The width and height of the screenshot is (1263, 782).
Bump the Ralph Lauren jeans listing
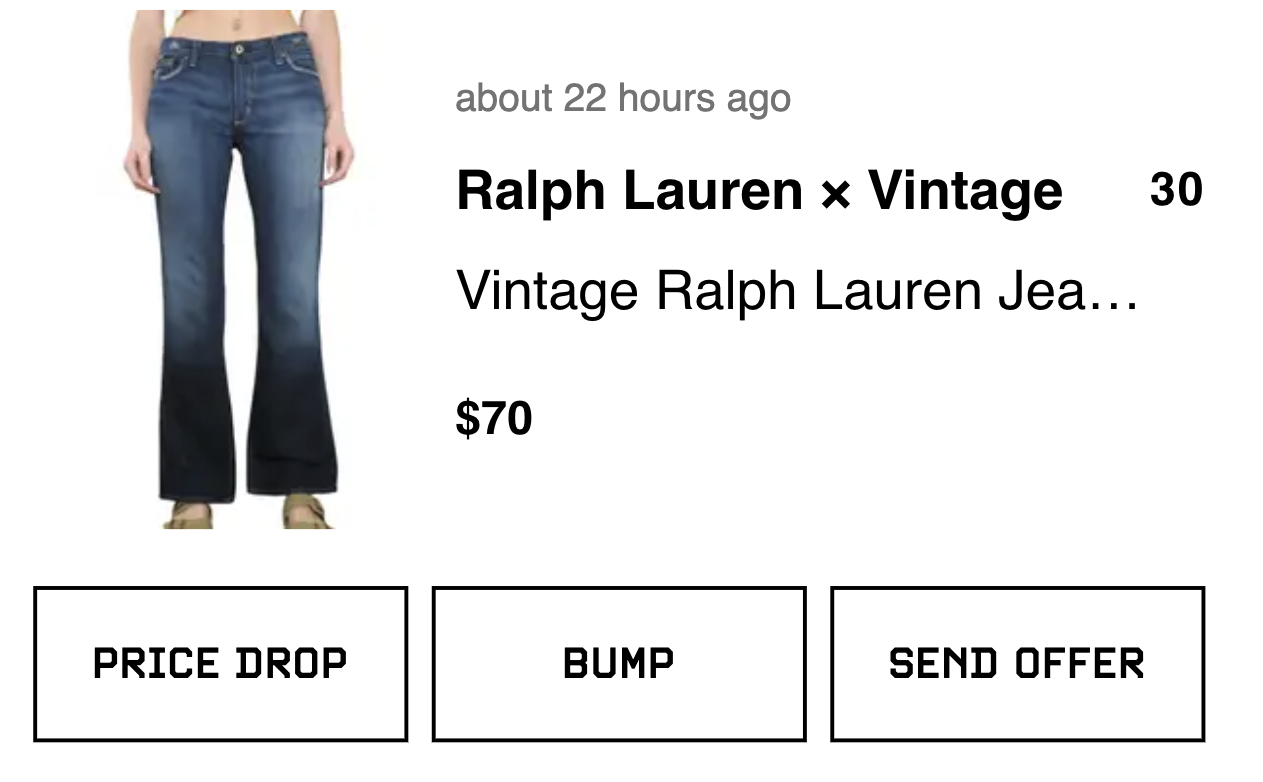[x=619, y=664]
